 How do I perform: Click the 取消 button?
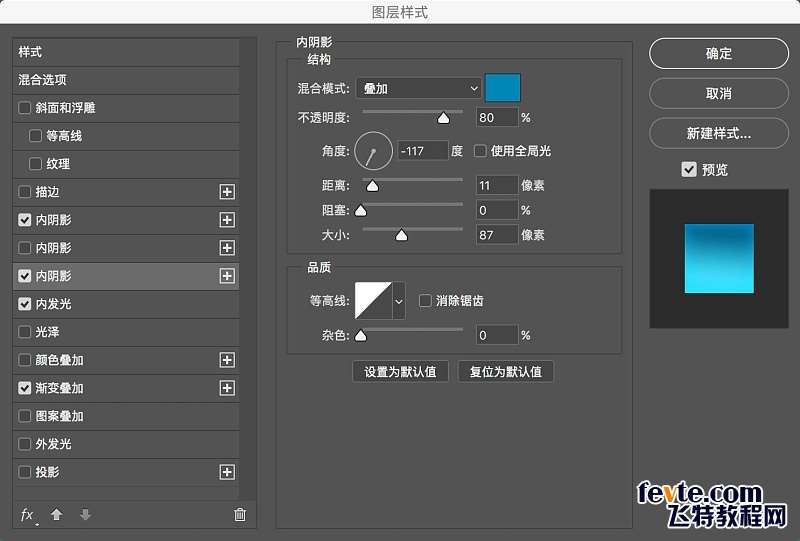(719, 93)
